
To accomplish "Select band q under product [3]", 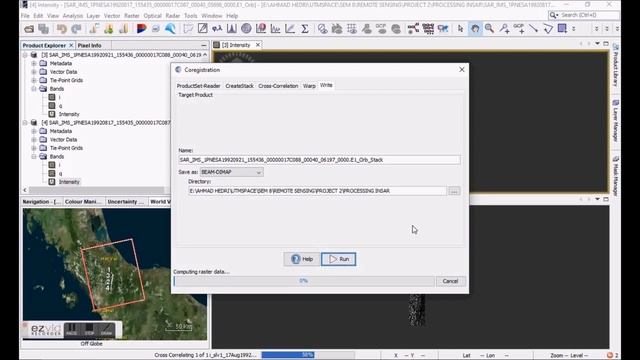I will [60, 106].
